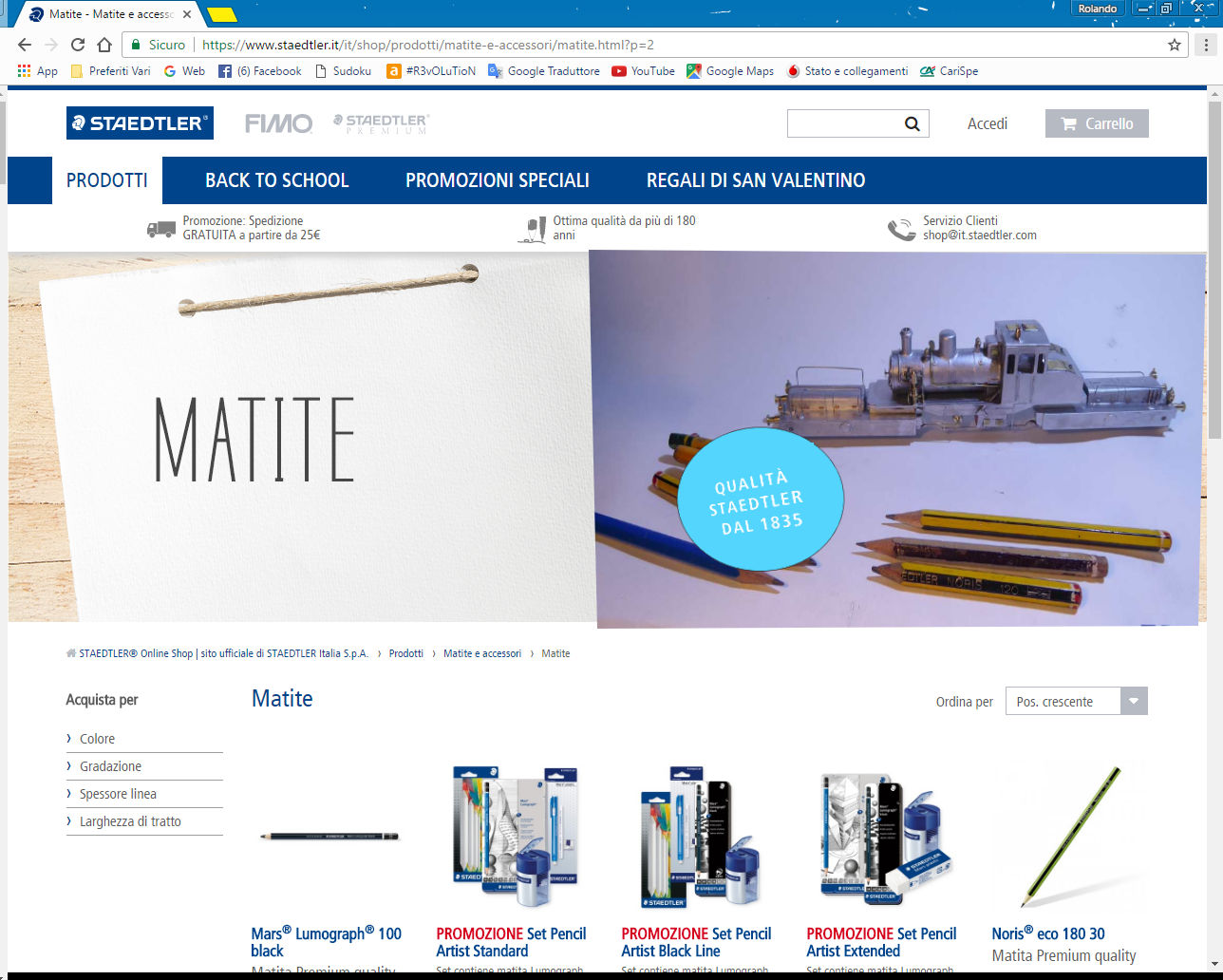The width and height of the screenshot is (1223, 980).
Task: Open the Set Pencil Artist Extended link
Action: tap(881, 942)
